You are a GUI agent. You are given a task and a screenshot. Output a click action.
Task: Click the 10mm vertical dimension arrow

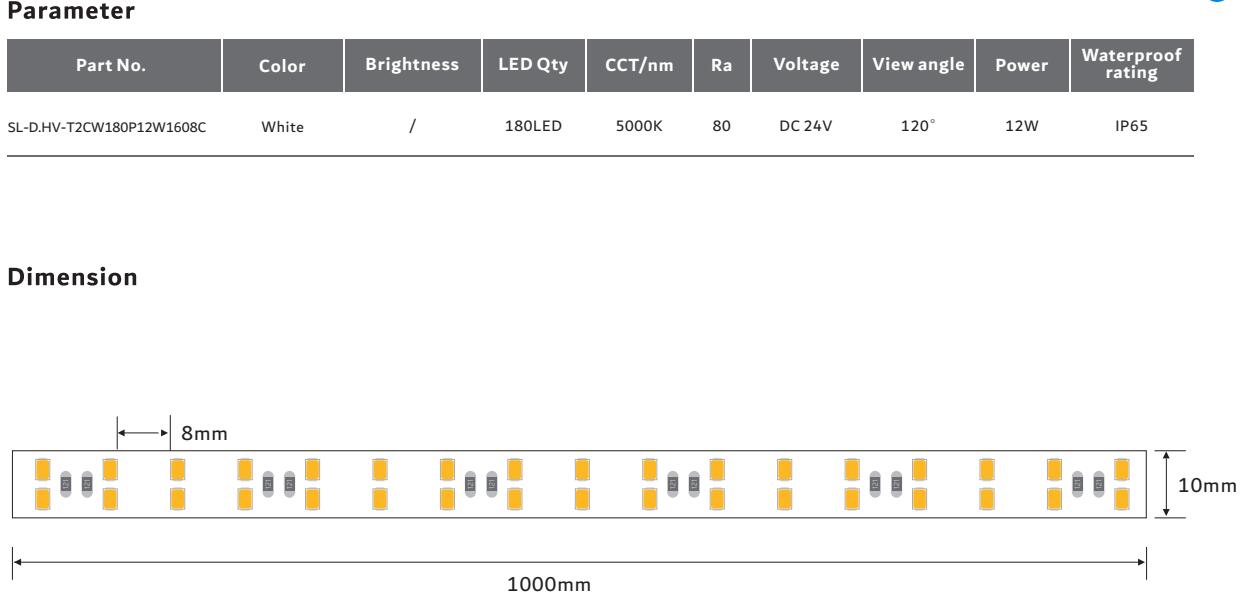coord(1167,484)
